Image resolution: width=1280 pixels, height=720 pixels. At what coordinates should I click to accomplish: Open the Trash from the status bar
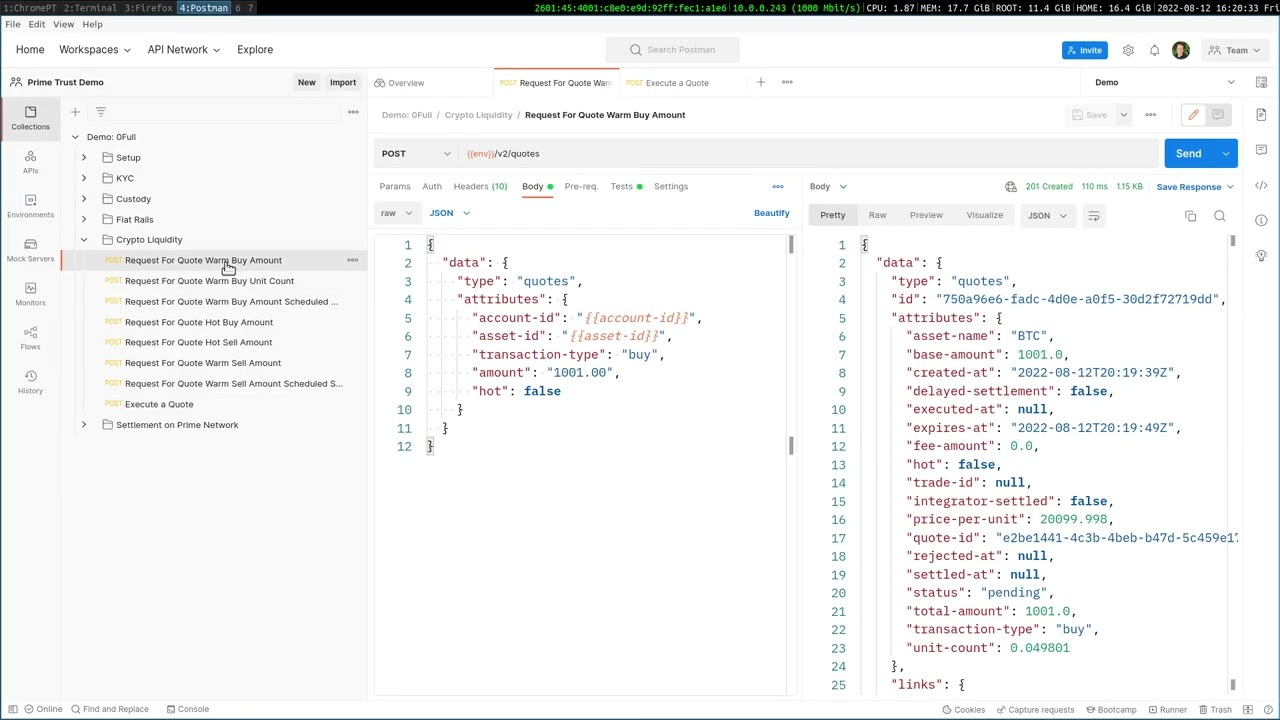pos(1215,710)
